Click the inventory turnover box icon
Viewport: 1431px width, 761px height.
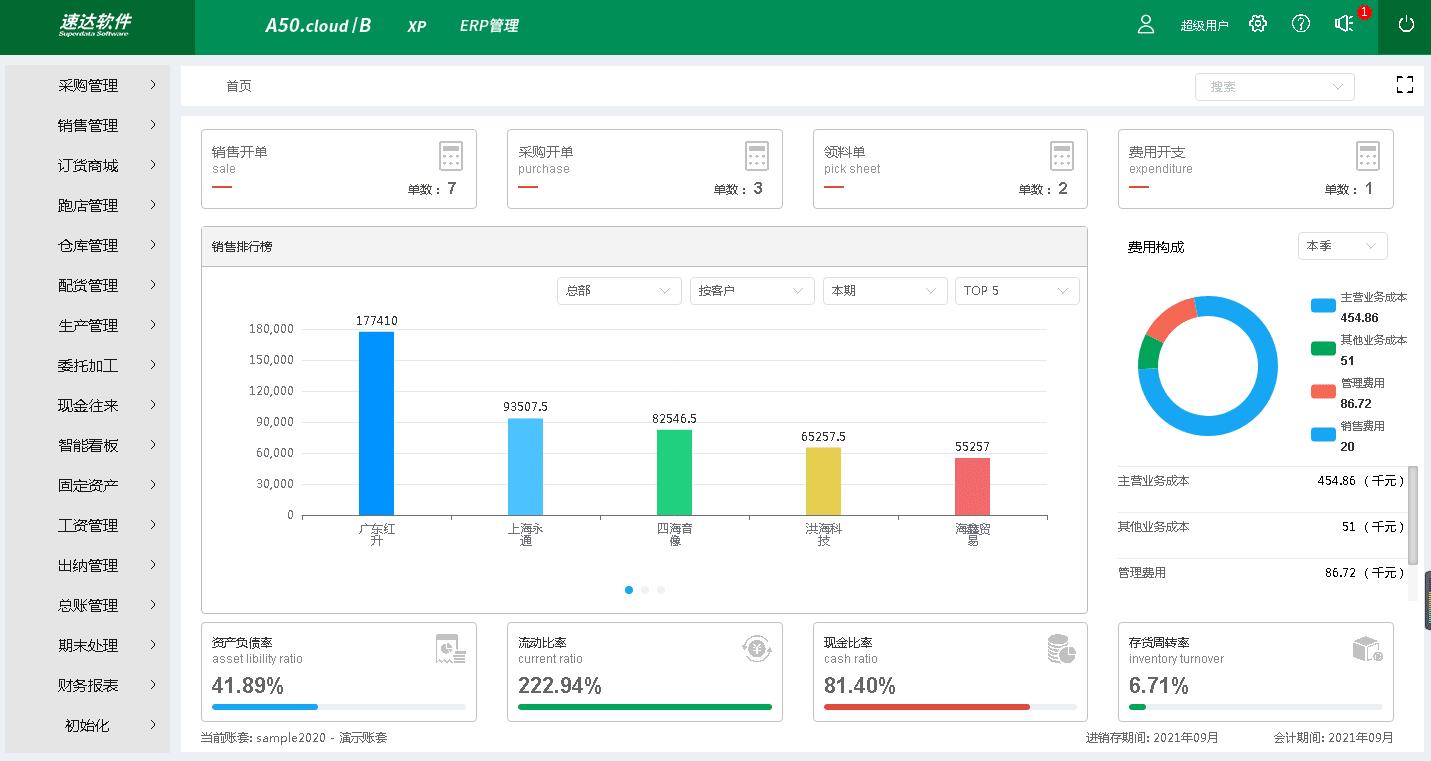coord(1366,649)
